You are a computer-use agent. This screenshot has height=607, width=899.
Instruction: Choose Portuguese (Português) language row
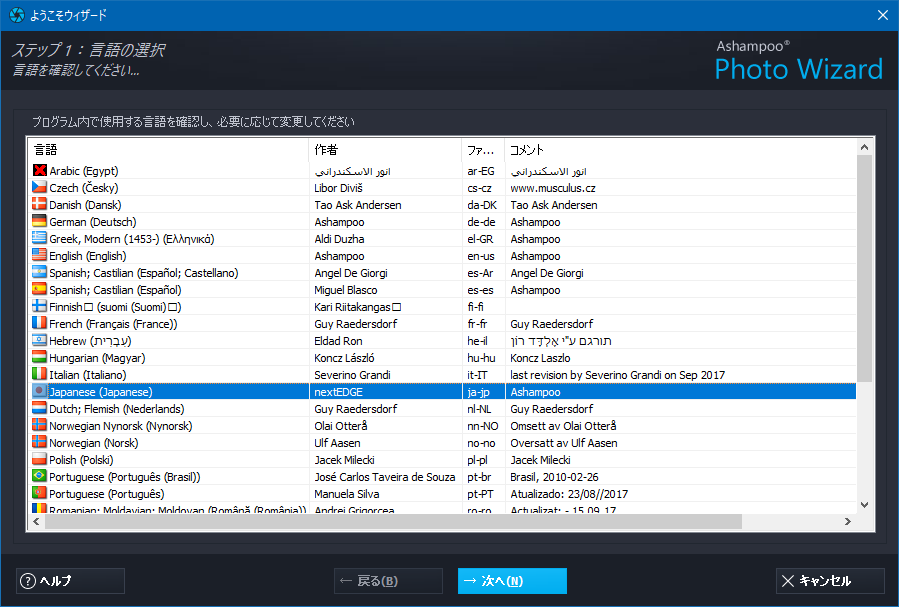[442, 494]
